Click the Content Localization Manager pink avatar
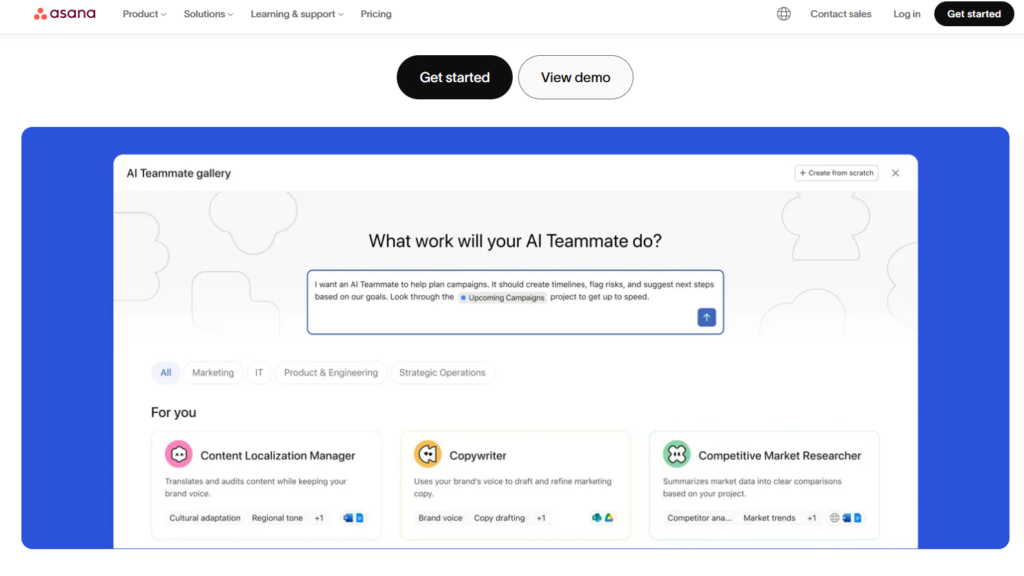Screen dimensions: 1024x576 click(178, 455)
